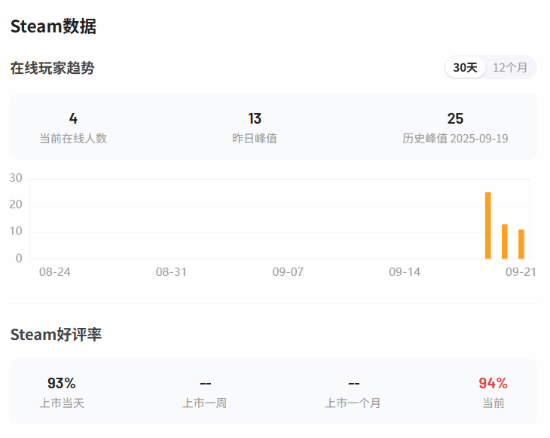
Task: Click the 历史峰值 2025-09-19 label
Action: click(455, 139)
